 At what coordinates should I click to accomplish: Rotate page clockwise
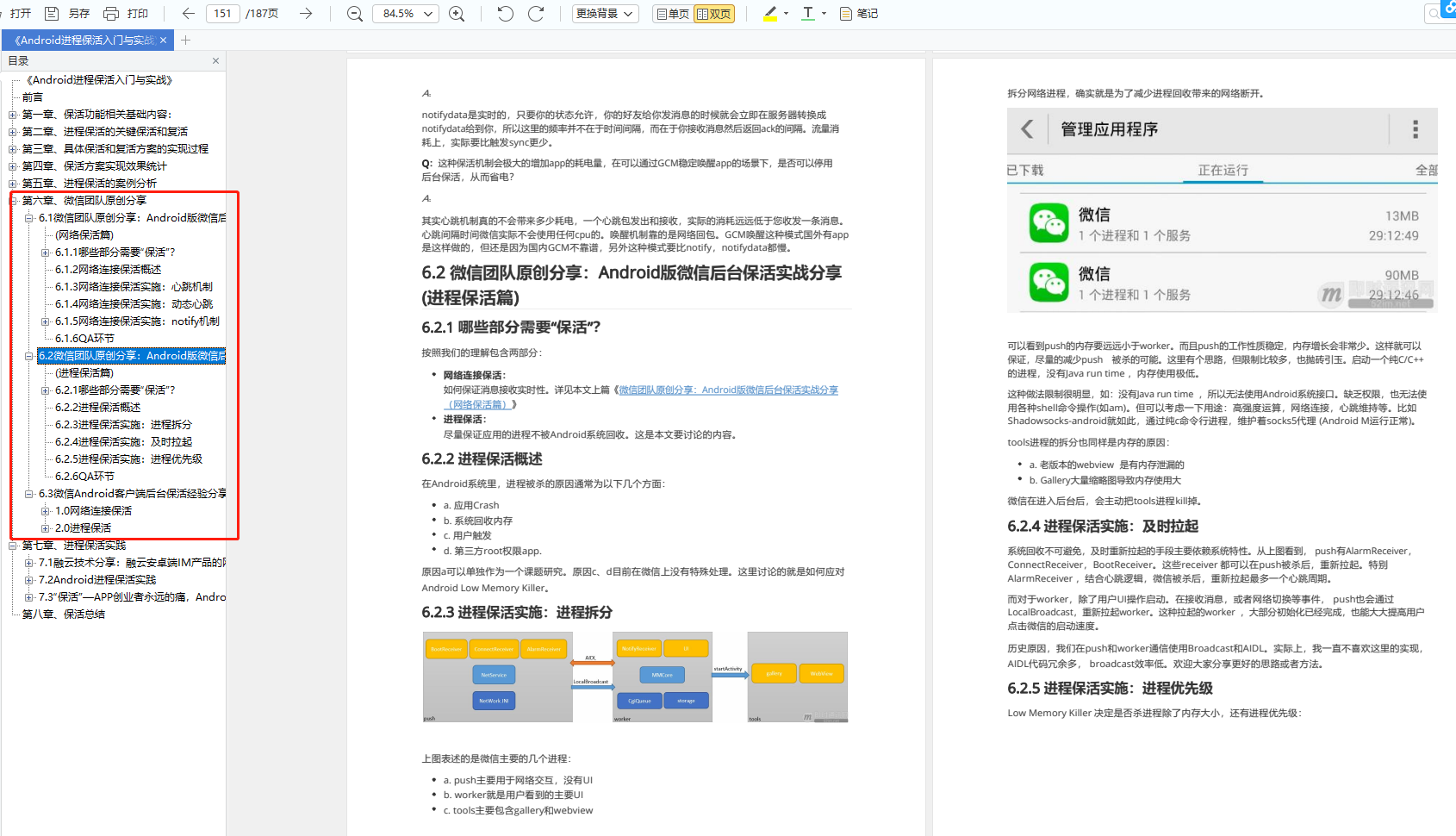536,14
